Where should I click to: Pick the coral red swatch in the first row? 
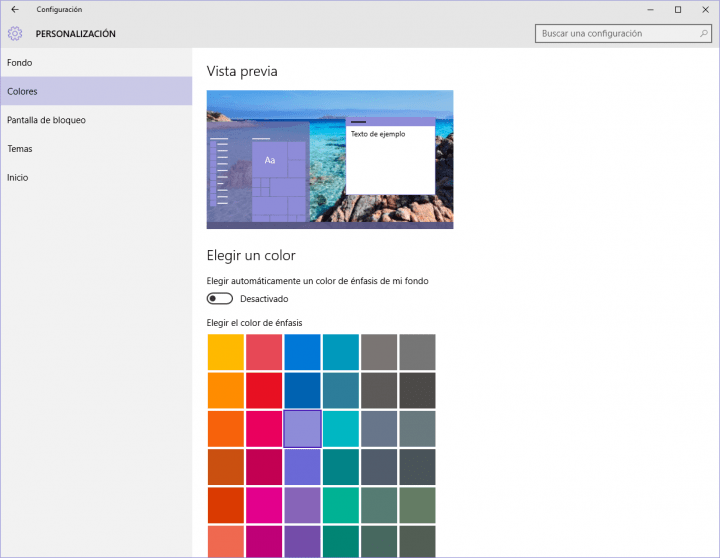point(264,352)
